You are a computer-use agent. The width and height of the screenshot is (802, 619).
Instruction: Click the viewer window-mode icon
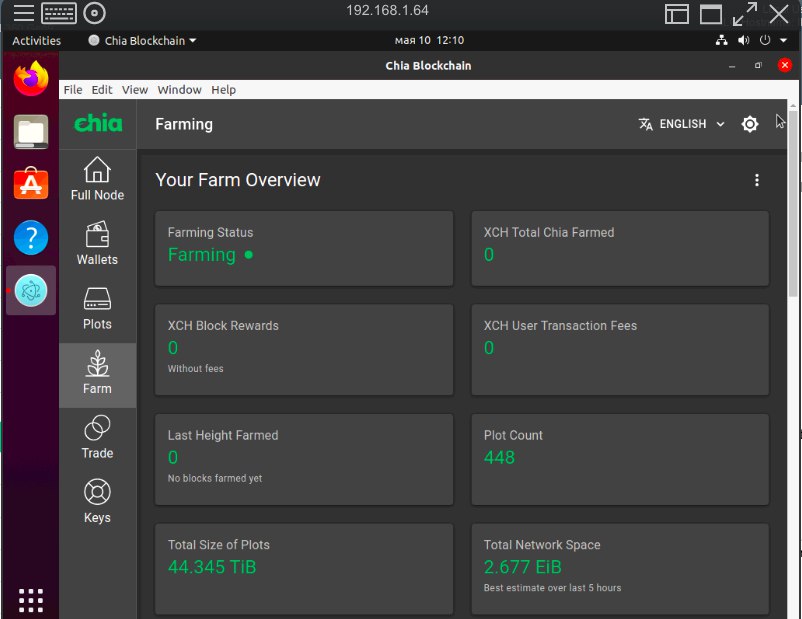(x=711, y=14)
